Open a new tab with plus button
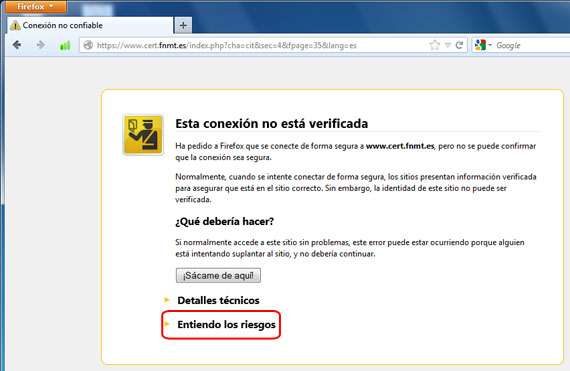Screen dimensions: 570x371 (x=183, y=25)
